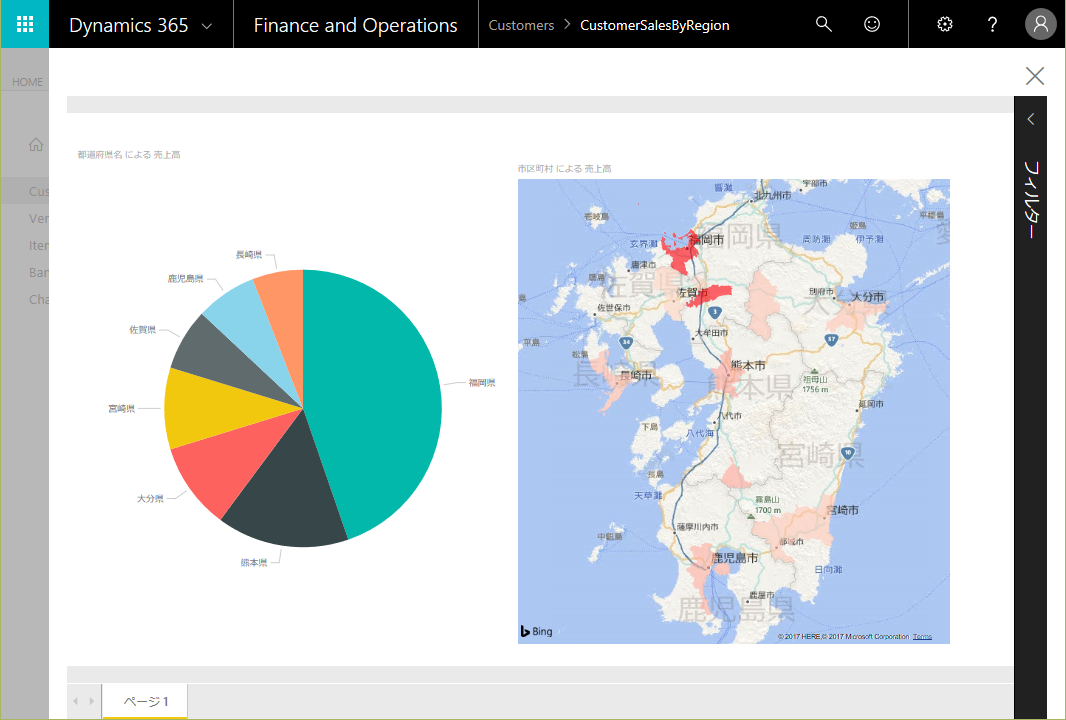Click the next page arrow

click(91, 701)
